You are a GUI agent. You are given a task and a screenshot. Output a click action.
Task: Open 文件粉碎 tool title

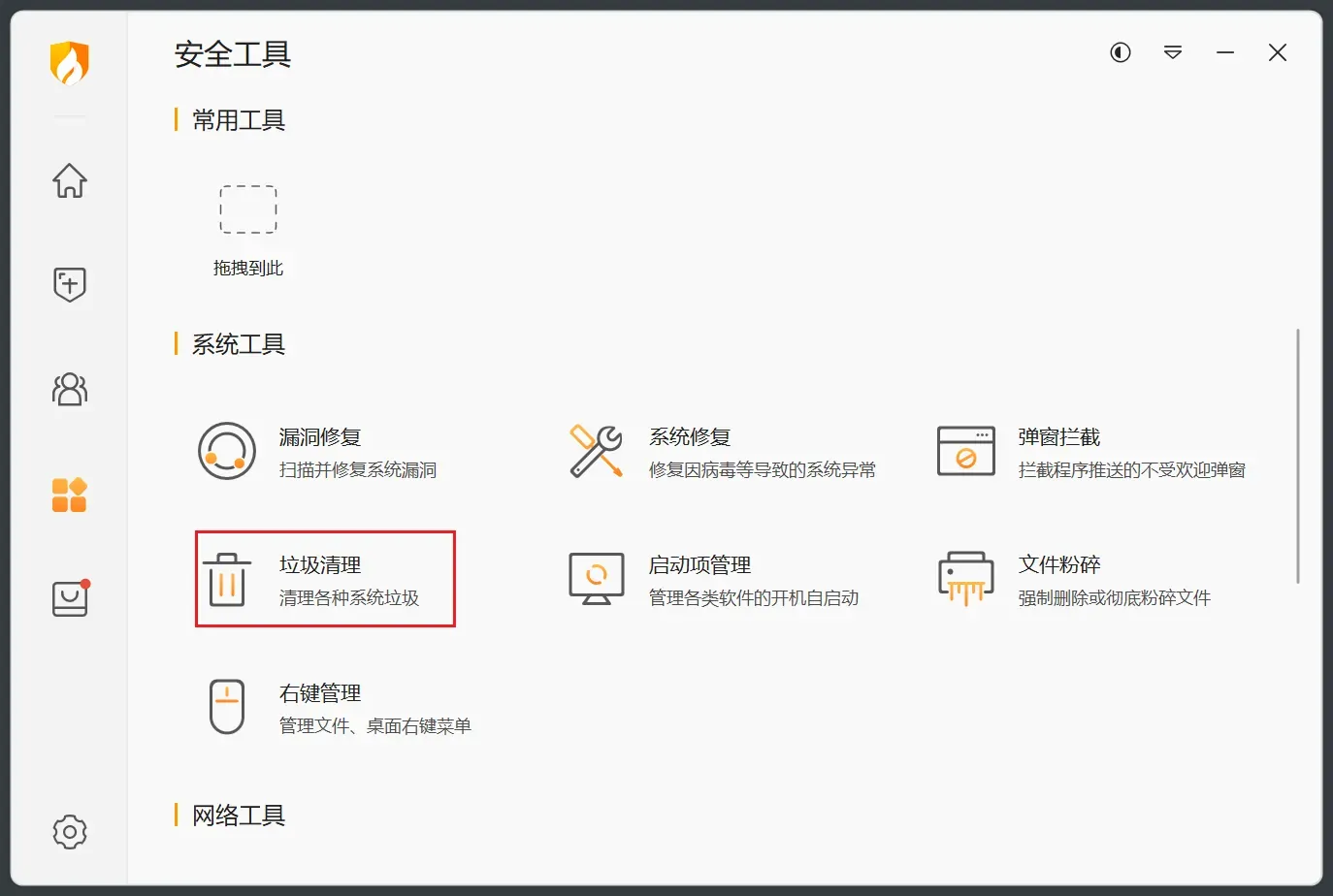1059,565
